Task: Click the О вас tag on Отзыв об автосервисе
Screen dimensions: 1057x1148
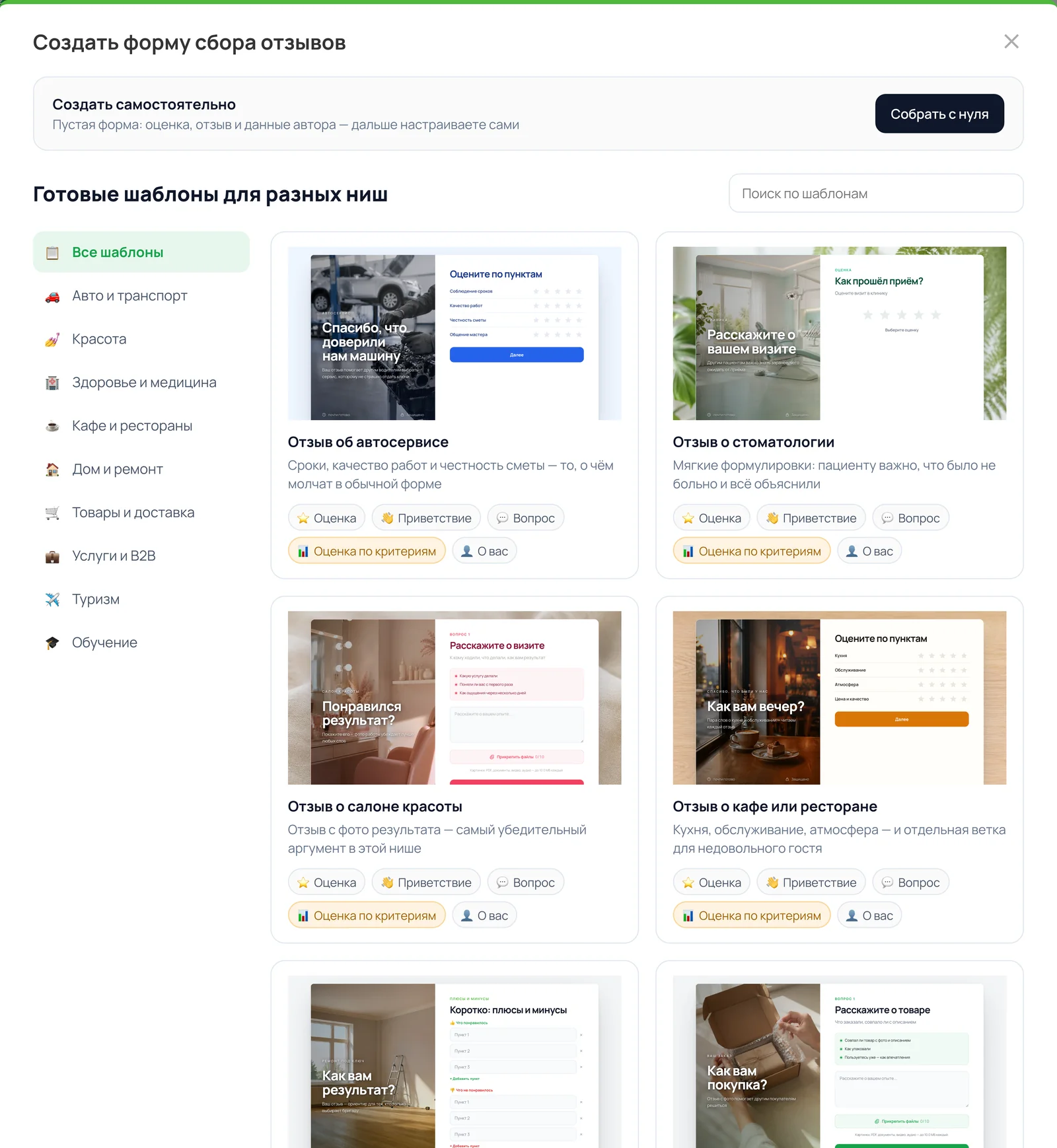Action: pos(484,551)
